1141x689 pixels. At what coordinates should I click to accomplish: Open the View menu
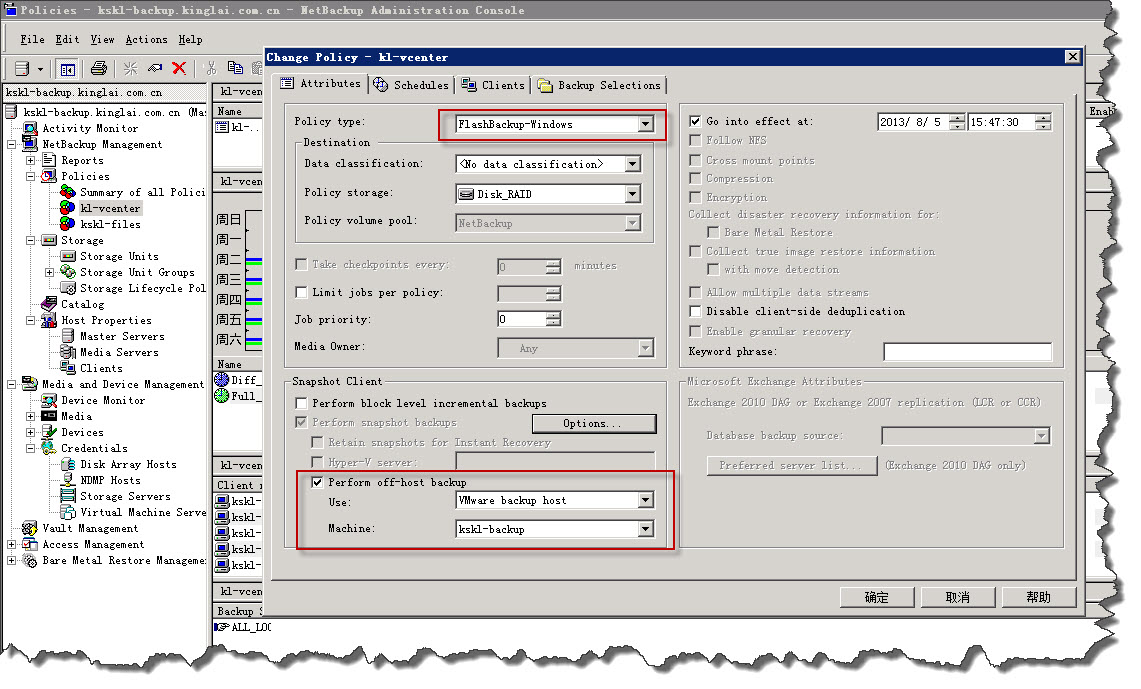pyautogui.click(x=103, y=39)
